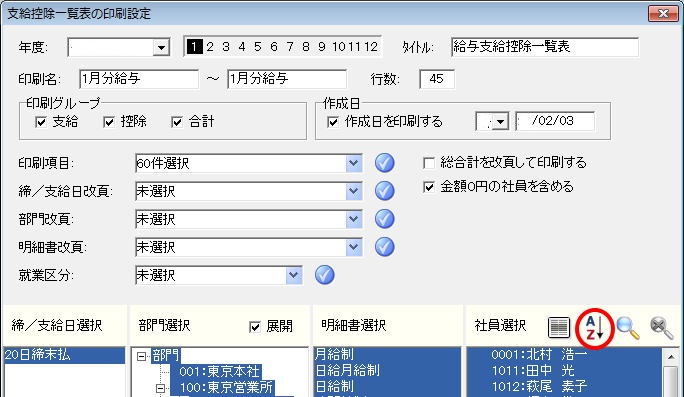The width and height of the screenshot is (684, 397).
Task: Open the era dropdown next to creation date
Action: tap(501, 122)
